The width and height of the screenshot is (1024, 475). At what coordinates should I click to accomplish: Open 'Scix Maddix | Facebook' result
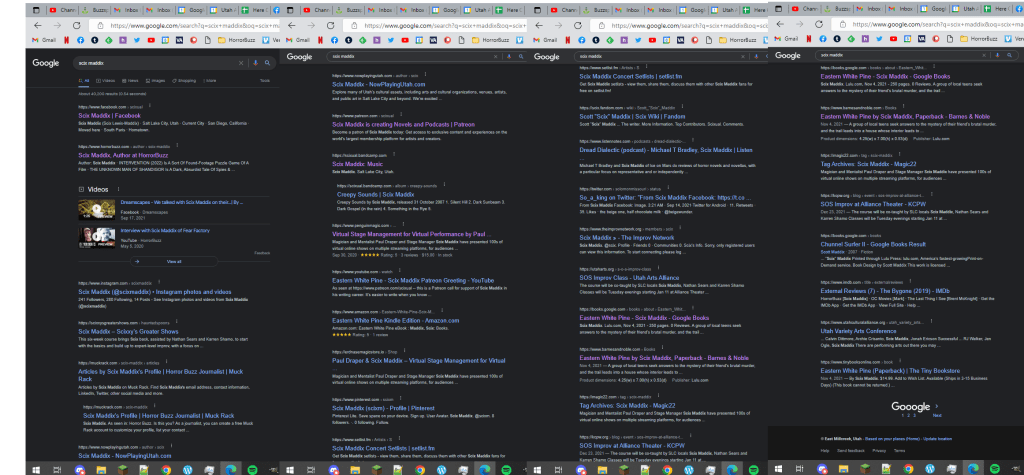pyautogui.click(x=110, y=116)
